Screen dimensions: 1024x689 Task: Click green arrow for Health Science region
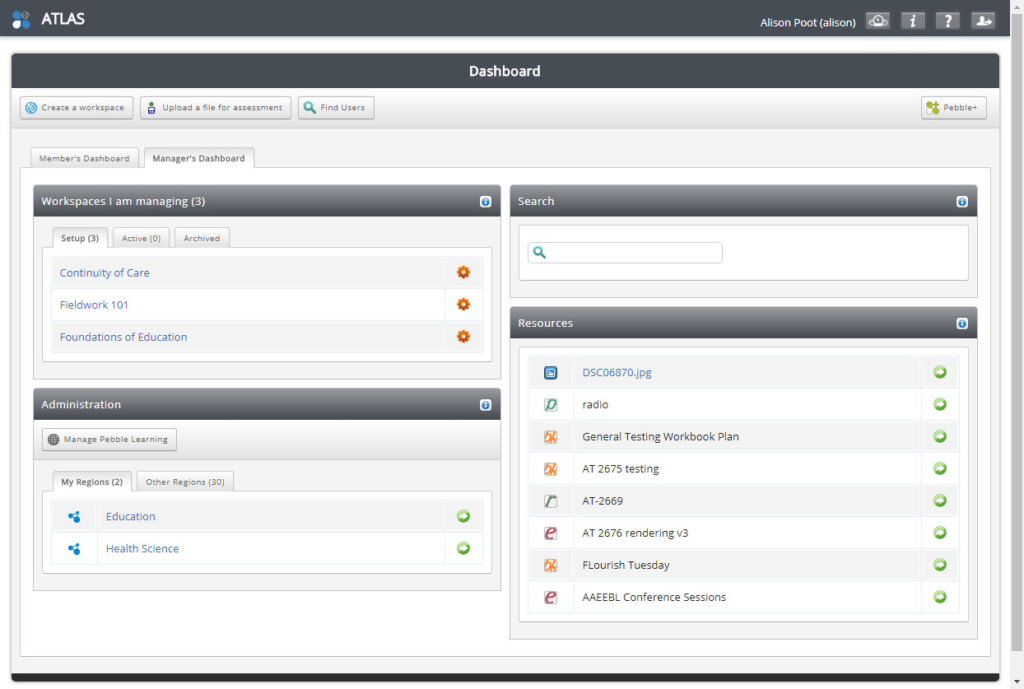[463, 549]
